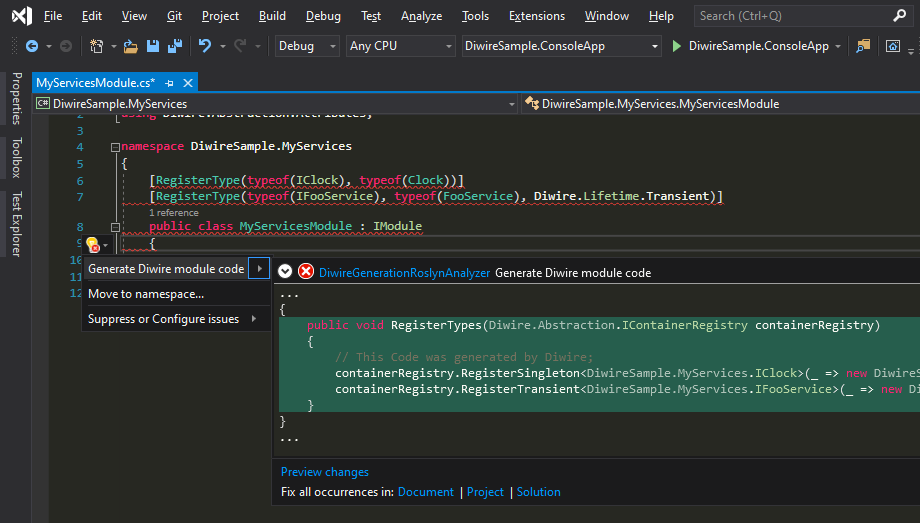
Task: Open the DiwireGenerationRoslynAnalyzer link
Action: click(x=404, y=273)
